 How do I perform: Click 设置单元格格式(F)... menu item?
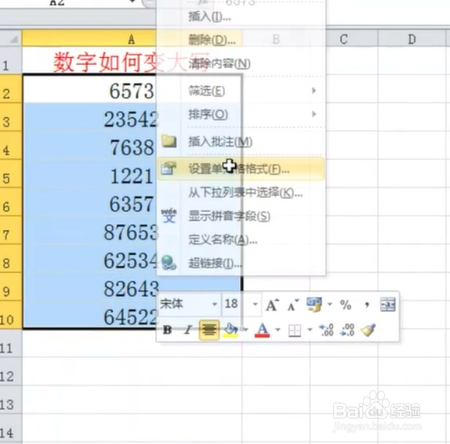(x=240, y=169)
